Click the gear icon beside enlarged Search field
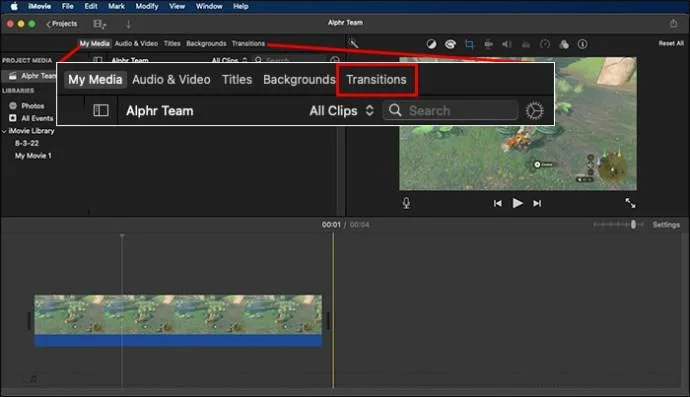The image size is (690, 397). coord(534,111)
